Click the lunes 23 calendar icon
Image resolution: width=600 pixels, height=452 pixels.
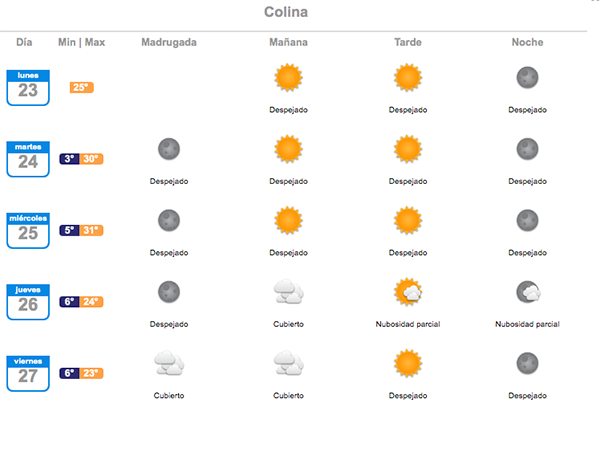(28, 88)
